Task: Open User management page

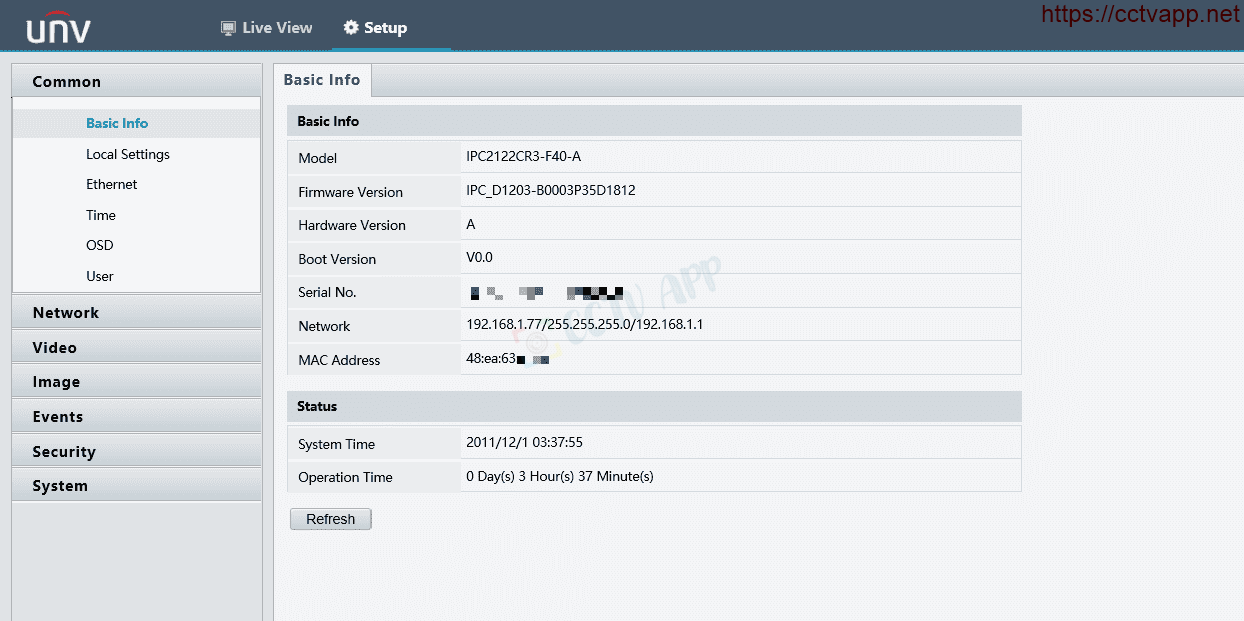Action: click(x=100, y=276)
